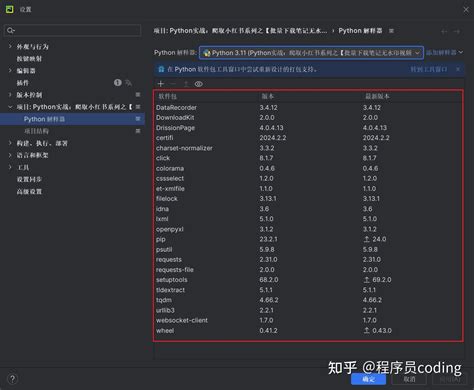Click the update badge next to 插件
Image resolution: width=474 pixels, height=390 pixels.
[117, 82]
